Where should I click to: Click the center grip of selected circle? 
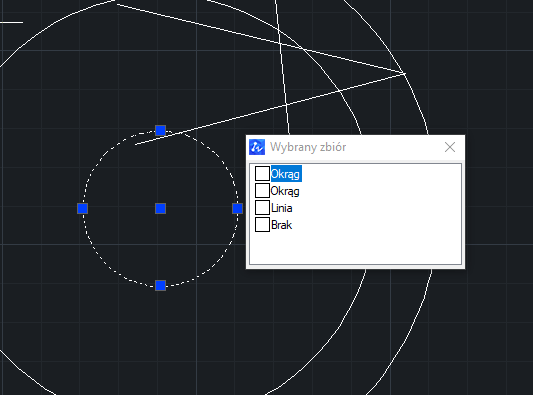click(160, 208)
